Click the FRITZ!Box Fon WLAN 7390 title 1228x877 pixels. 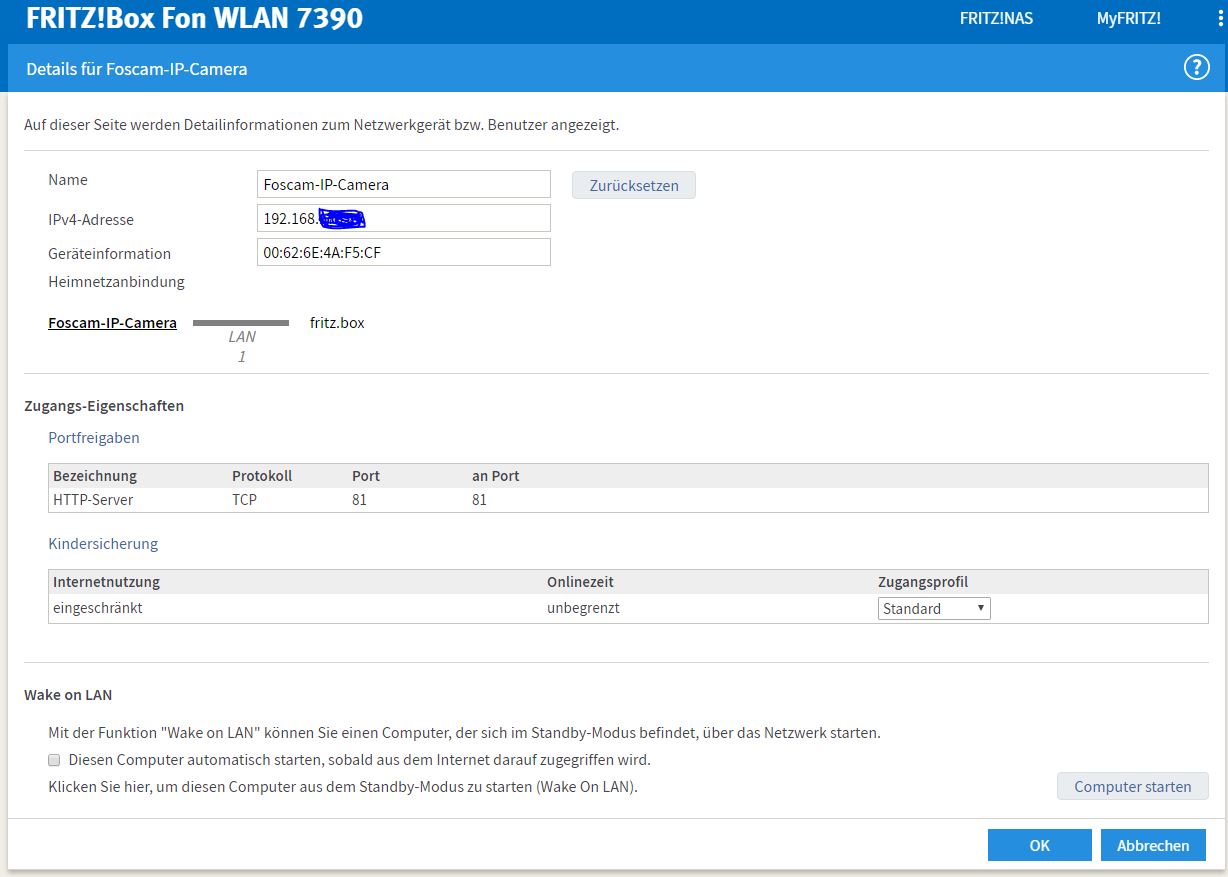coord(194,18)
